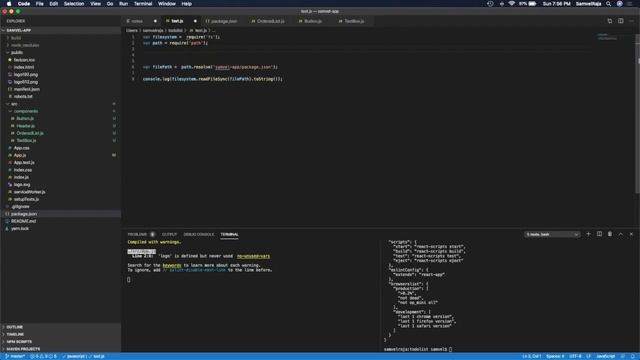Open index.html in the explorer
This screenshot has height=360, width=640.
[x=60, y=67]
